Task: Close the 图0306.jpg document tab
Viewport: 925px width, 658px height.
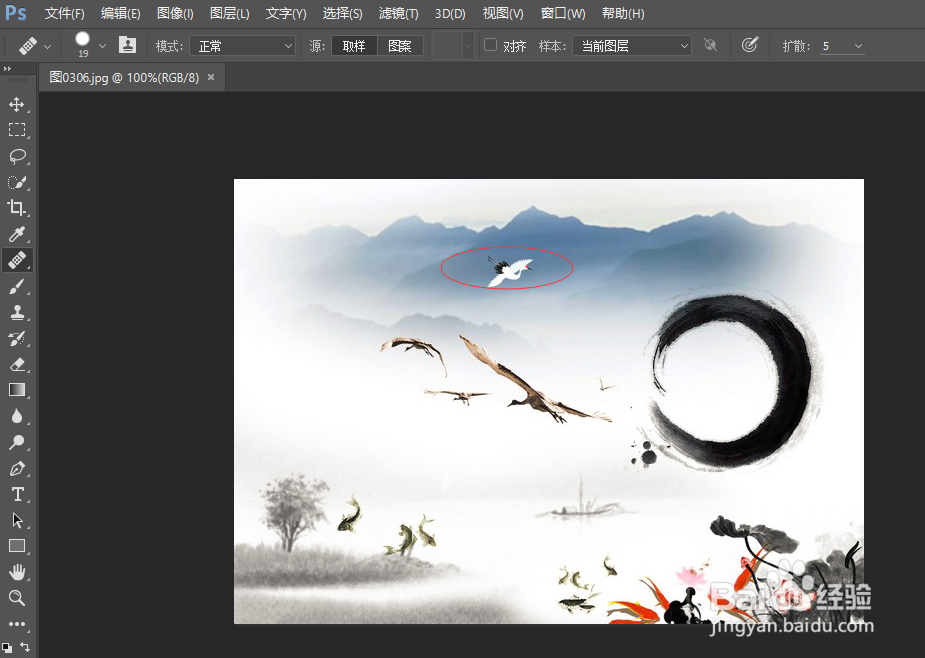Action: (x=211, y=77)
